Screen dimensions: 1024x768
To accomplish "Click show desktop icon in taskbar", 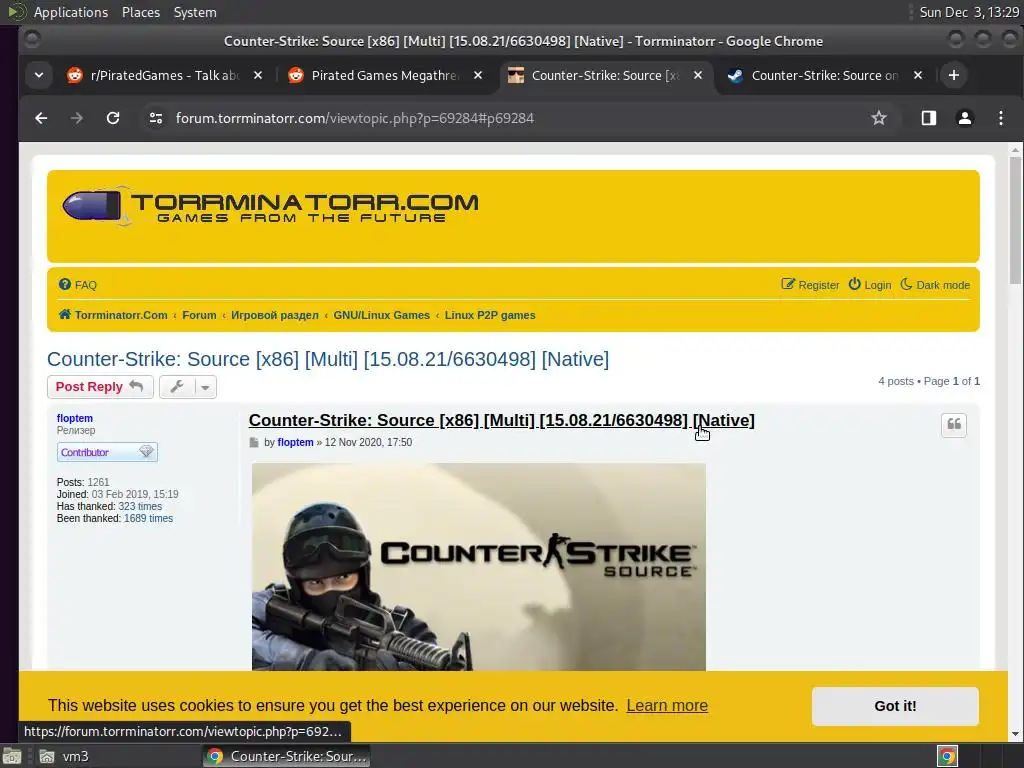I will [x=12, y=756].
